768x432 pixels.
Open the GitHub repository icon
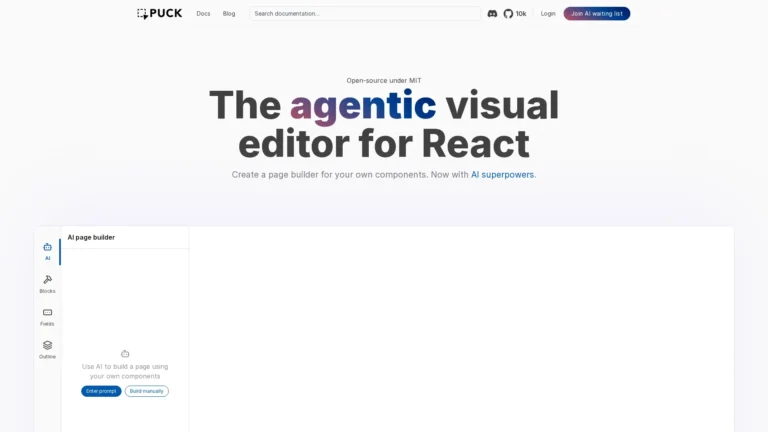(508, 14)
